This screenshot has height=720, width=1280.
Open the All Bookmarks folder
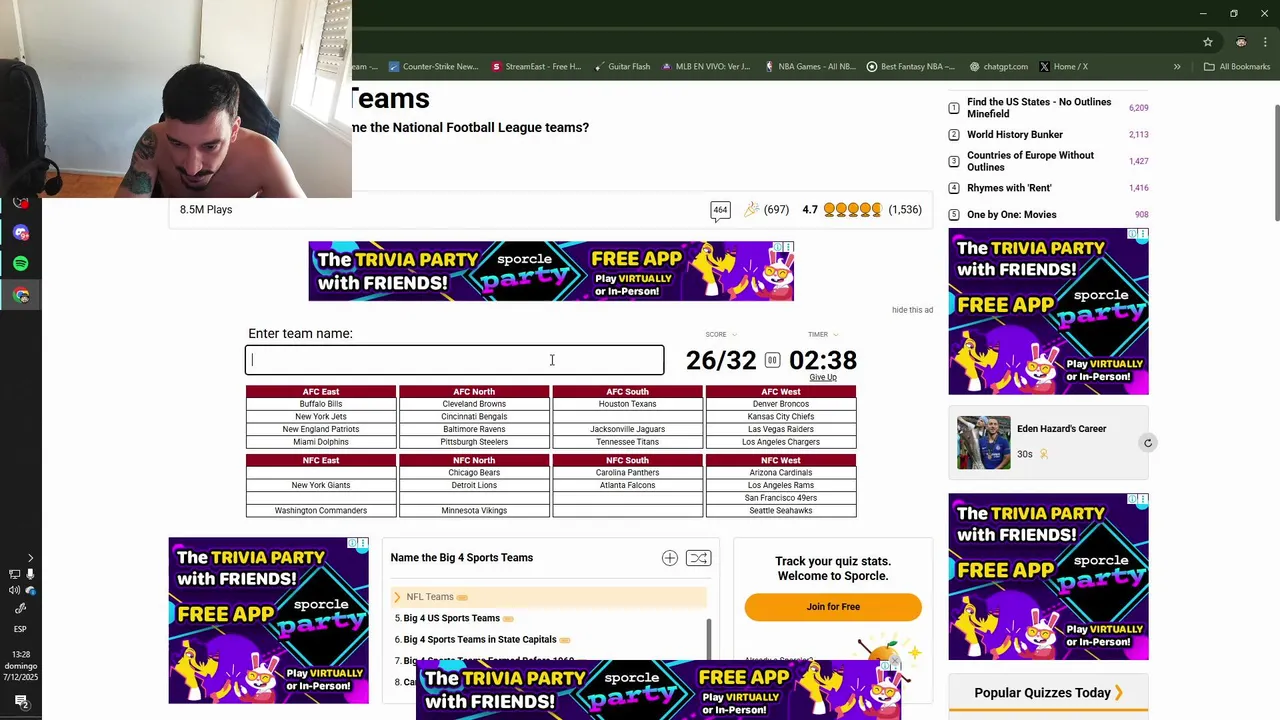click(x=1237, y=67)
